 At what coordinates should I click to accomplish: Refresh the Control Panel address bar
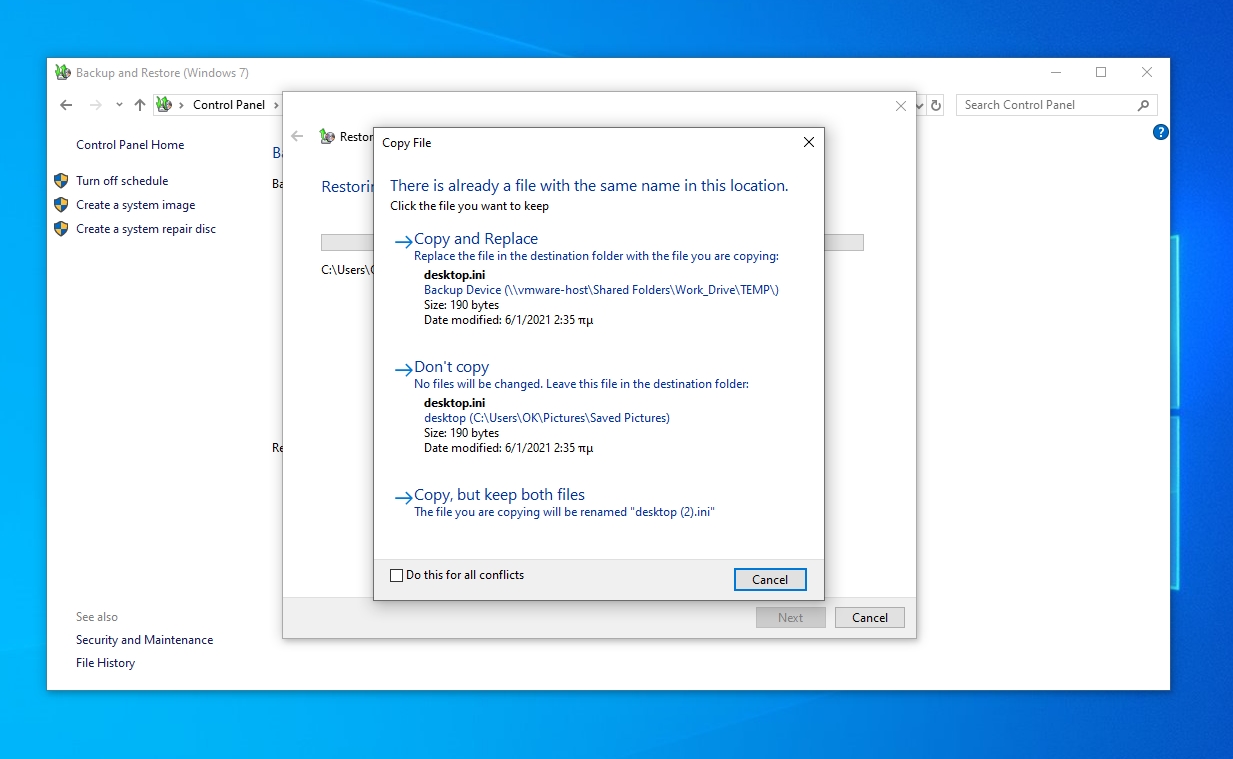(x=936, y=105)
